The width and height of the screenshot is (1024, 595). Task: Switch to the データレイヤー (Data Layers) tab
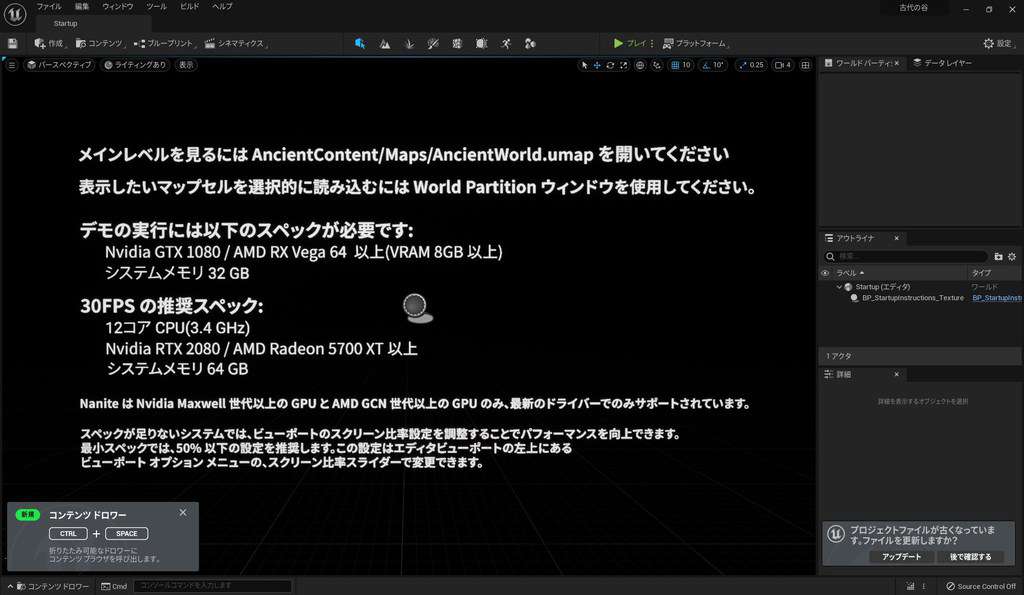942,63
